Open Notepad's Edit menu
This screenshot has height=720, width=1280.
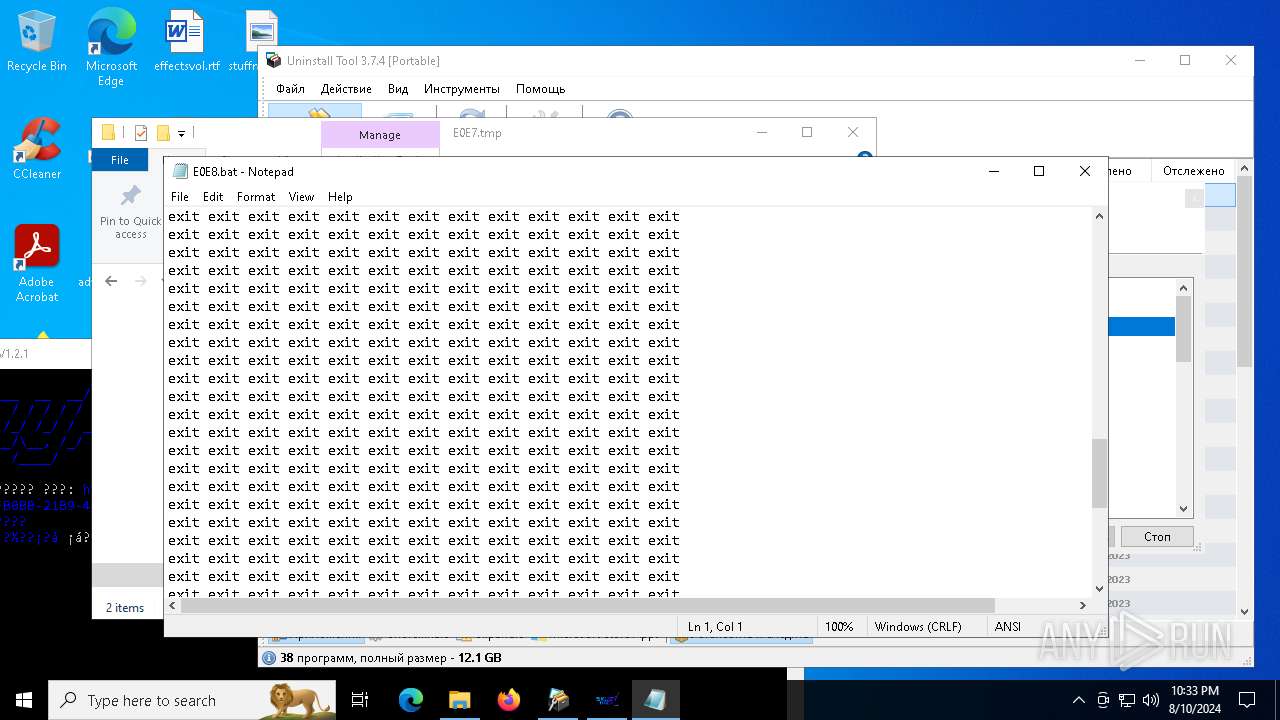tap(213, 197)
